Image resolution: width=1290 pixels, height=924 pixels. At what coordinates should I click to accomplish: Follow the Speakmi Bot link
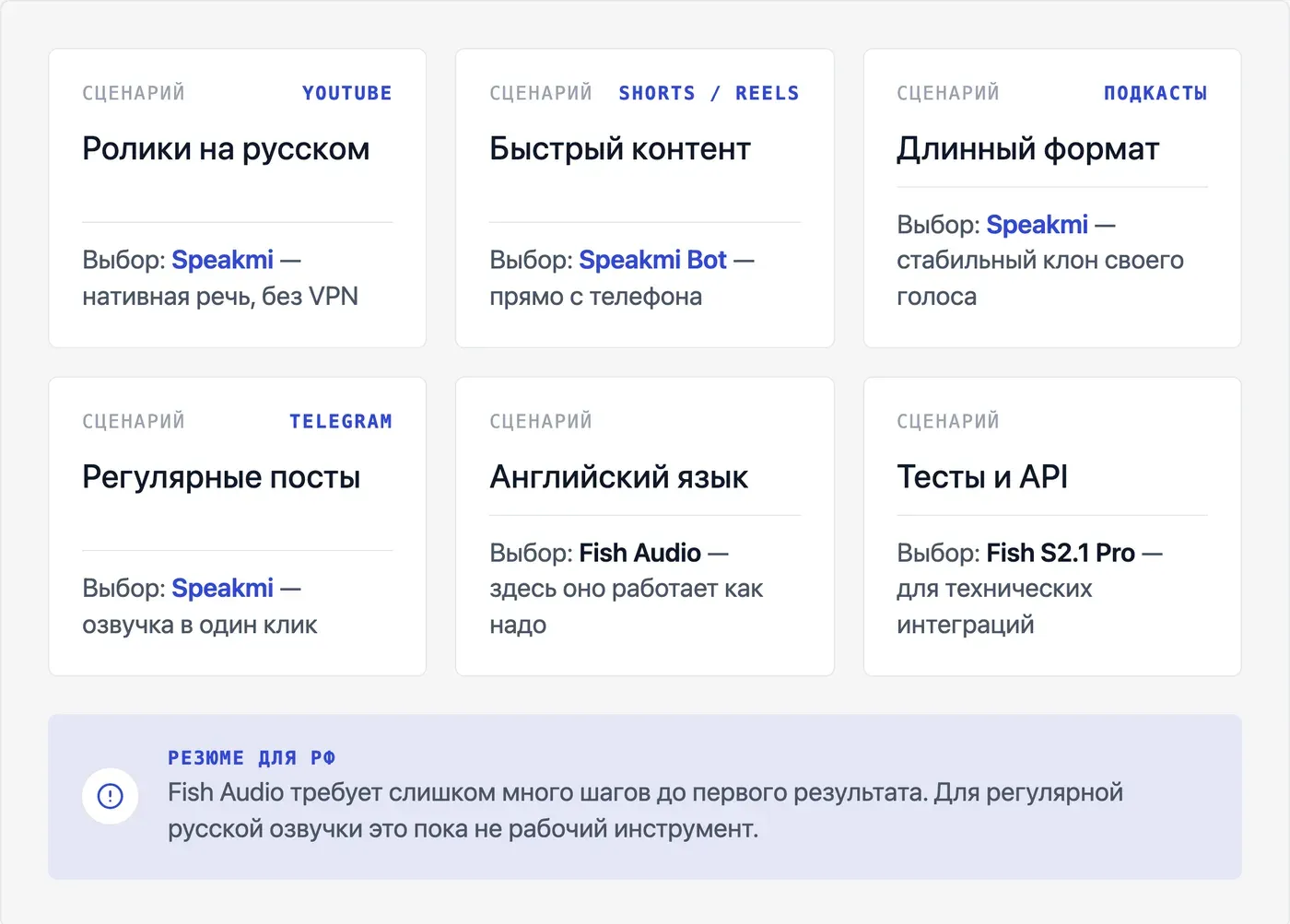click(652, 260)
